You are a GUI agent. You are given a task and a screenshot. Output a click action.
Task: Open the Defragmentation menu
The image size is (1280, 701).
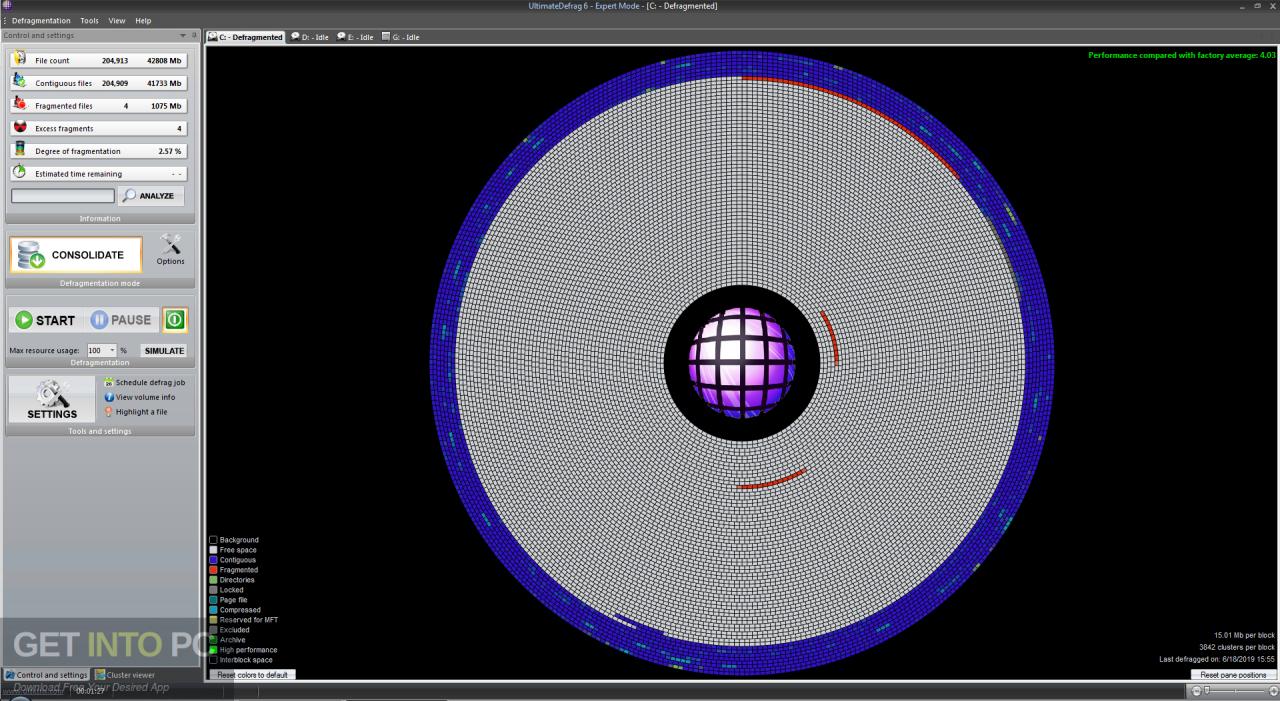(x=41, y=20)
